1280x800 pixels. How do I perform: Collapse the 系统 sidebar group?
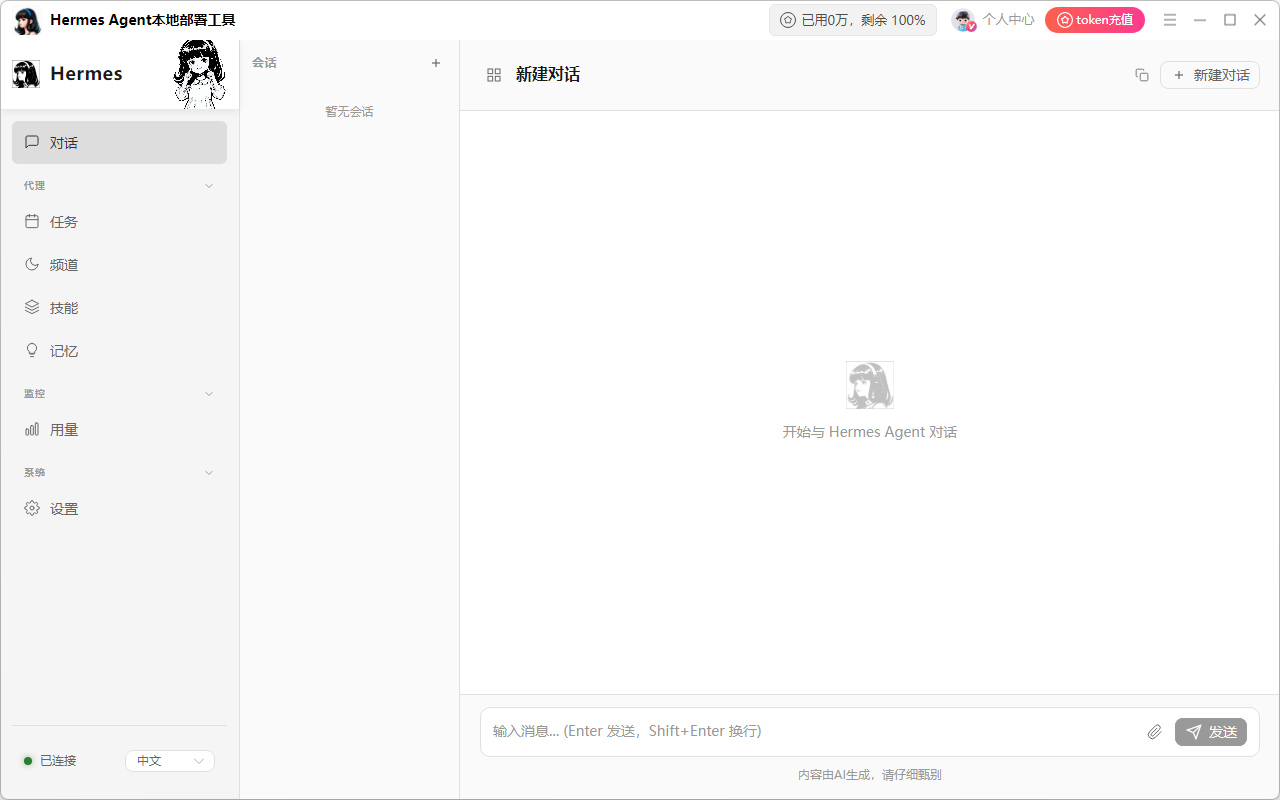click(209, 473)
